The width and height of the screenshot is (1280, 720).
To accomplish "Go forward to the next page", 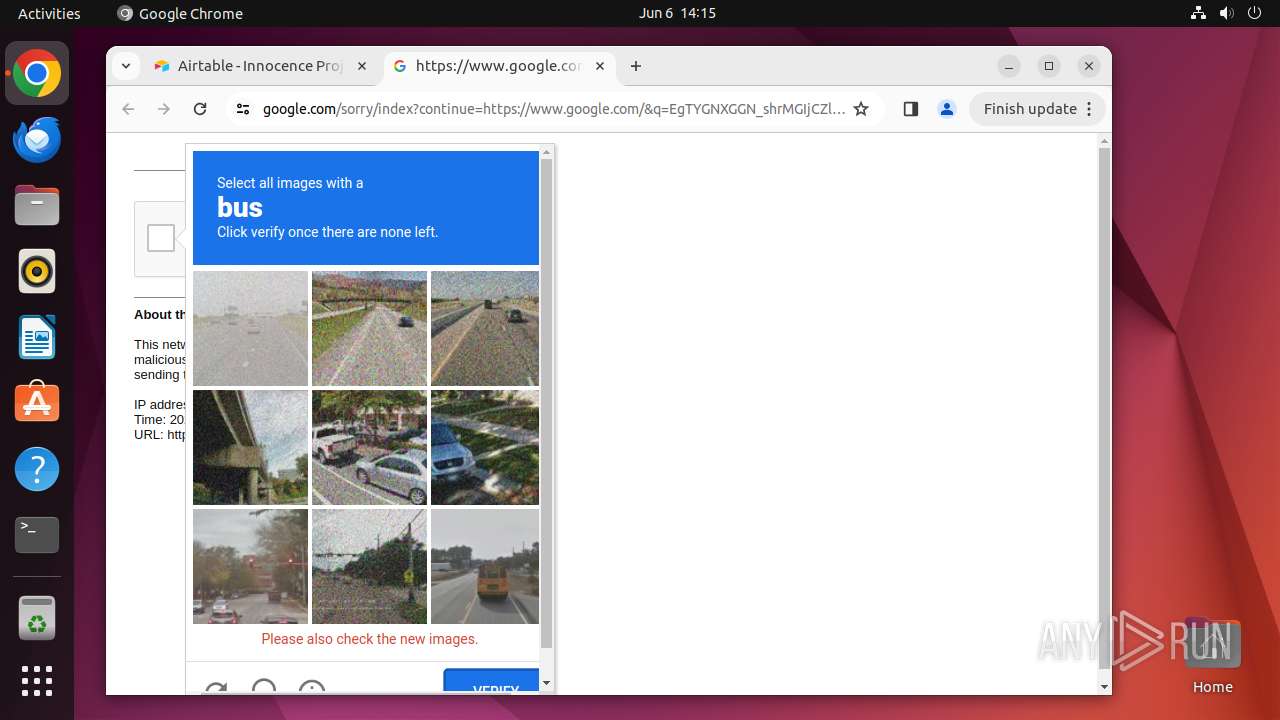I will click(164, 109).
